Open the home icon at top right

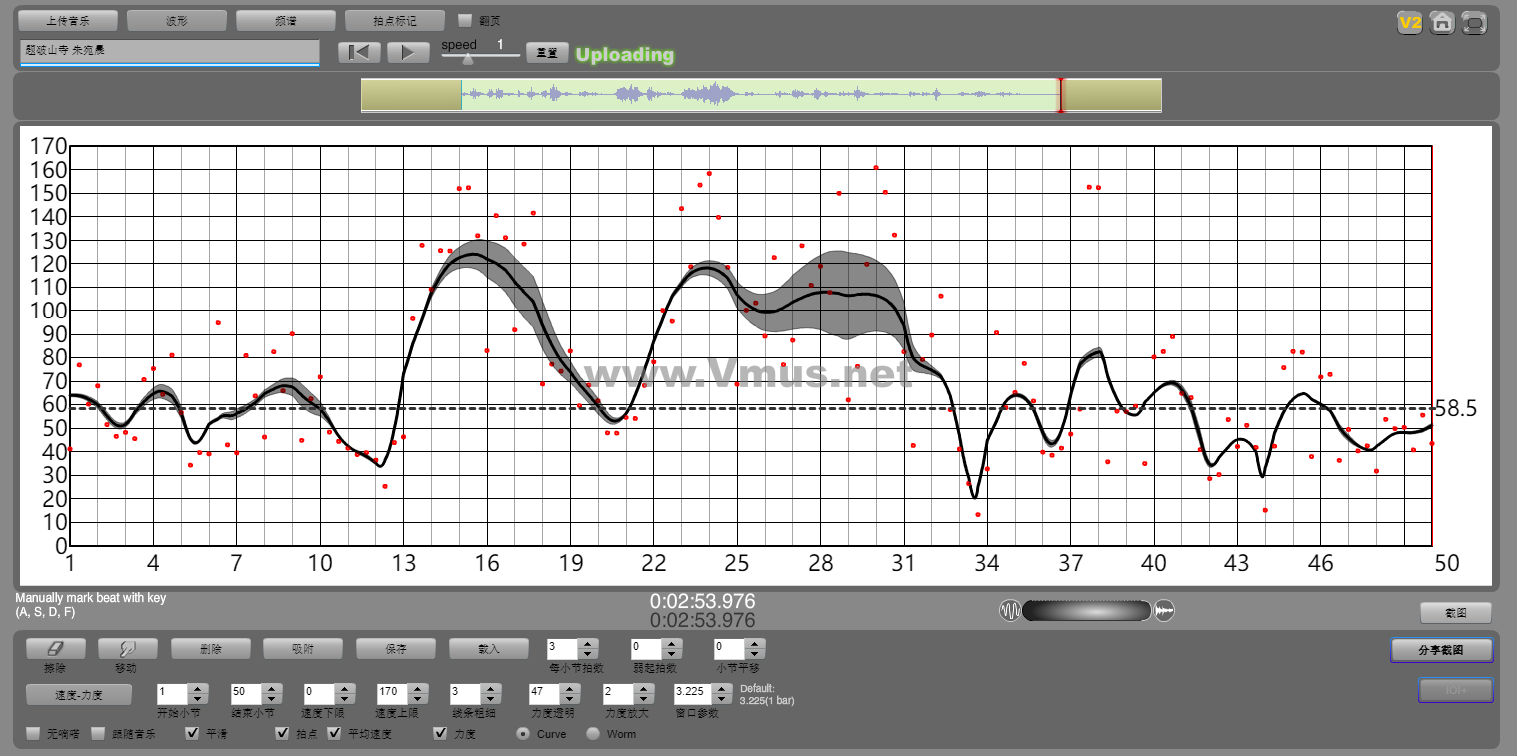coord(1441,23)
